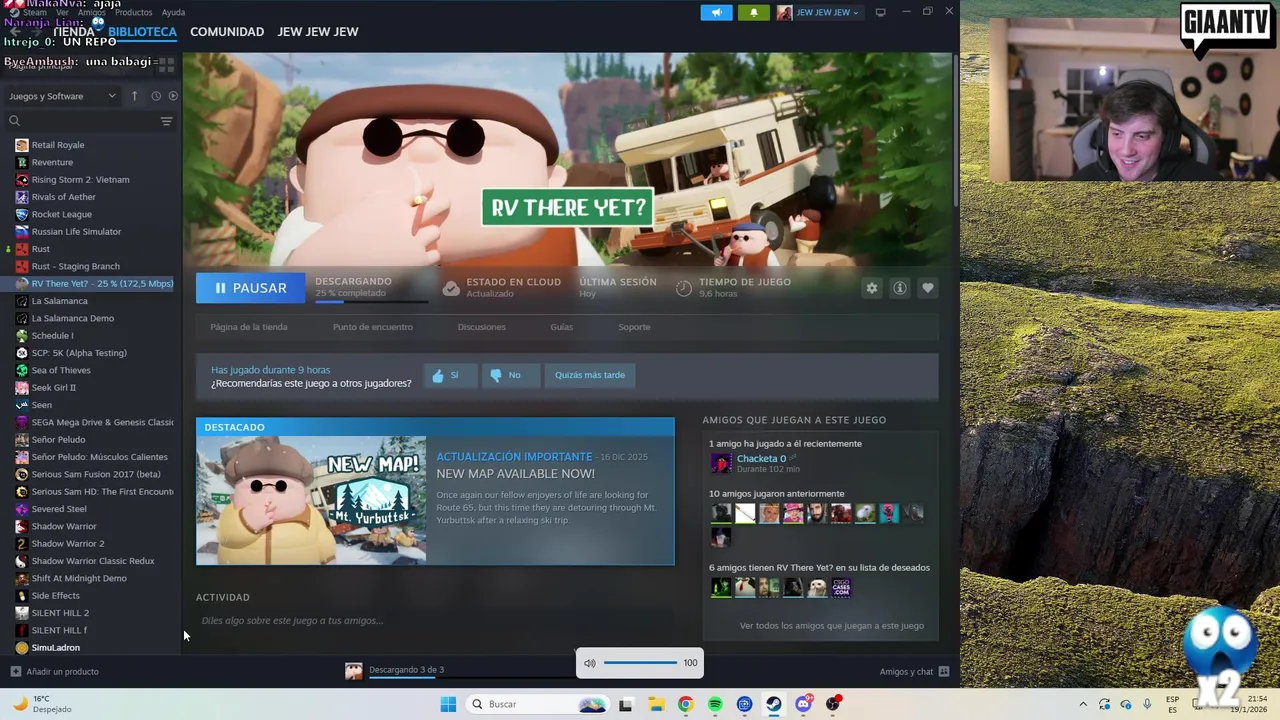
Task: Open JEW JEW JEW profile nav item
Action: tap(318, 32)
